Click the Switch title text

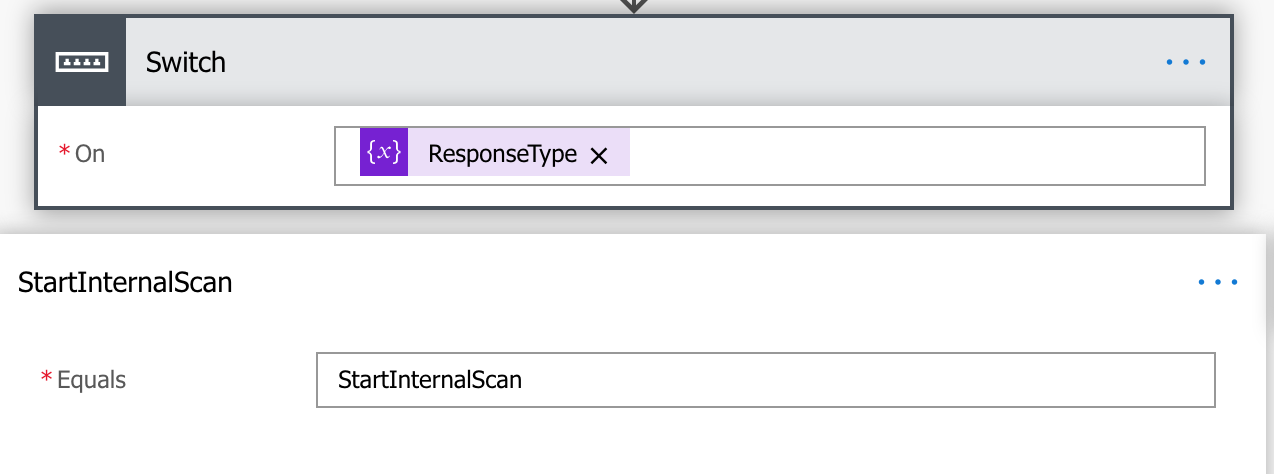click(x=186, y=63)
